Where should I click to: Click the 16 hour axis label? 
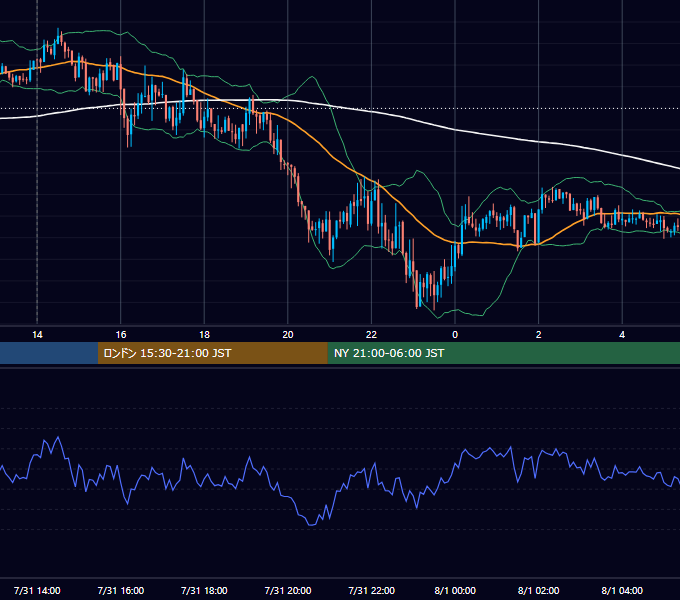(x=121, y=335)
